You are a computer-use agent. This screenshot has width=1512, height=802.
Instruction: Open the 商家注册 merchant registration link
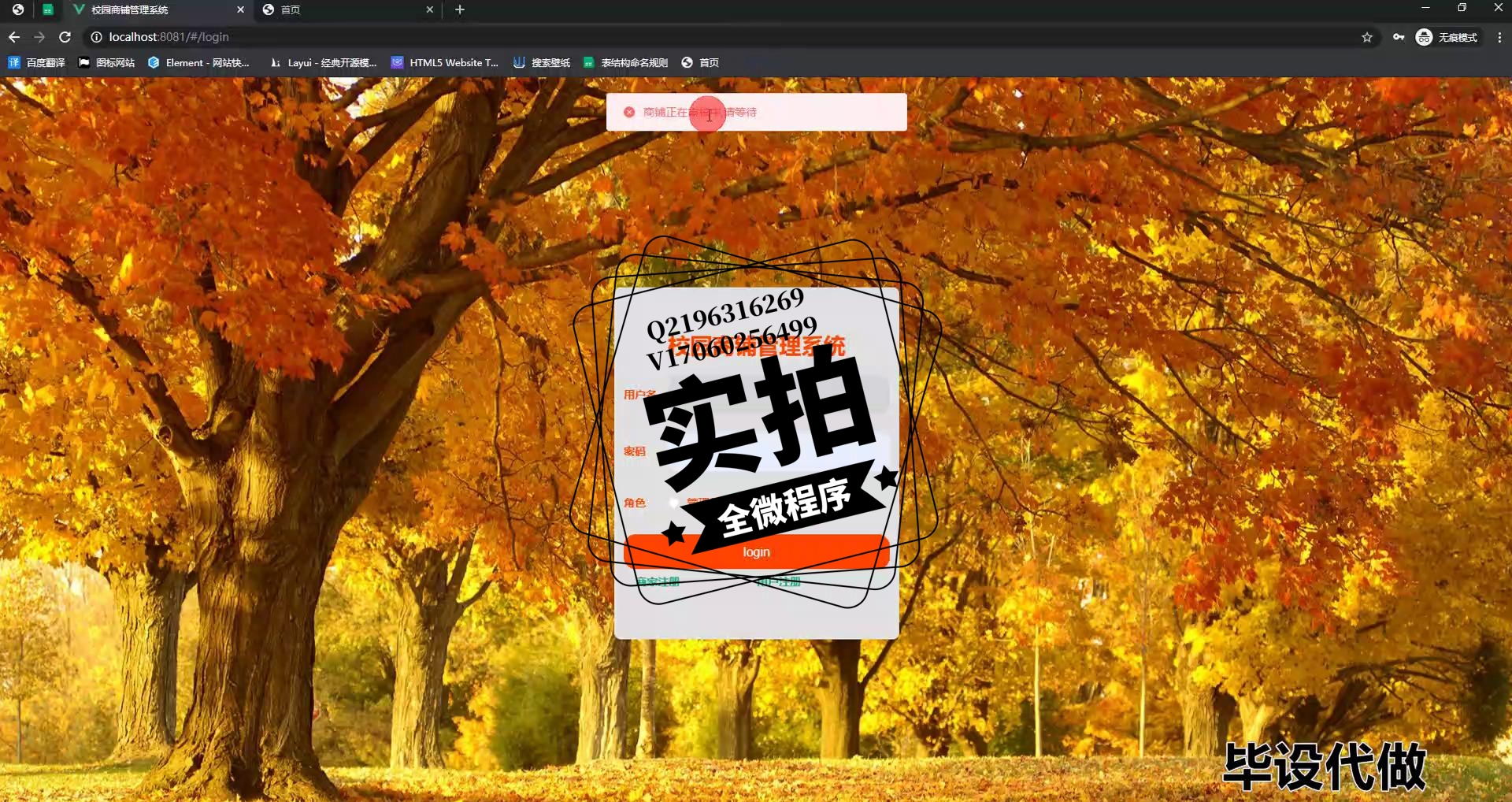coord(658,581)
